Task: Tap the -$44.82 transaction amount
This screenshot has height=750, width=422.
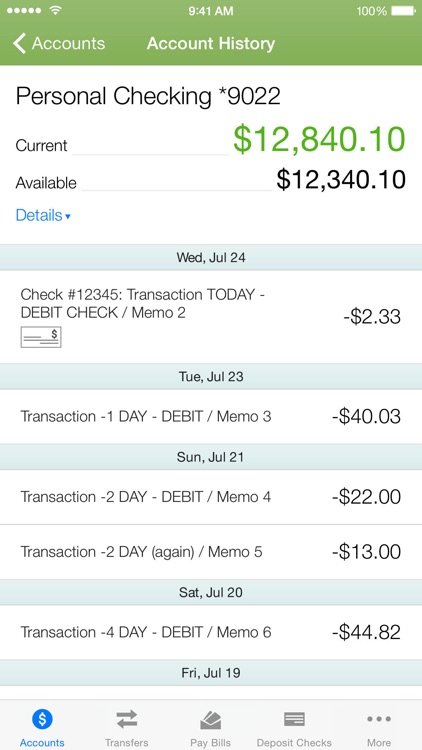Action: coord(366,632)
